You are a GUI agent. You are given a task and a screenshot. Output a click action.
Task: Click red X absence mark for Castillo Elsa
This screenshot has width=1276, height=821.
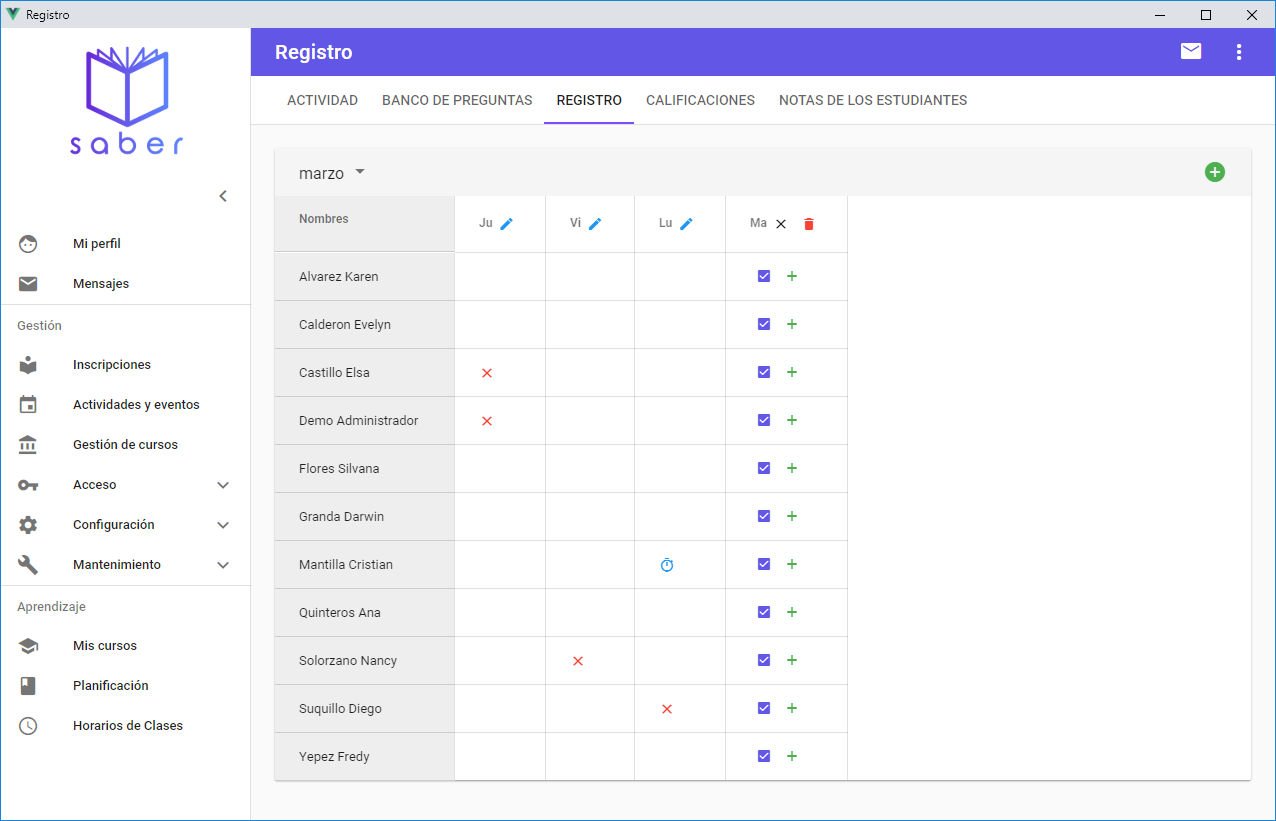[487, 373]
